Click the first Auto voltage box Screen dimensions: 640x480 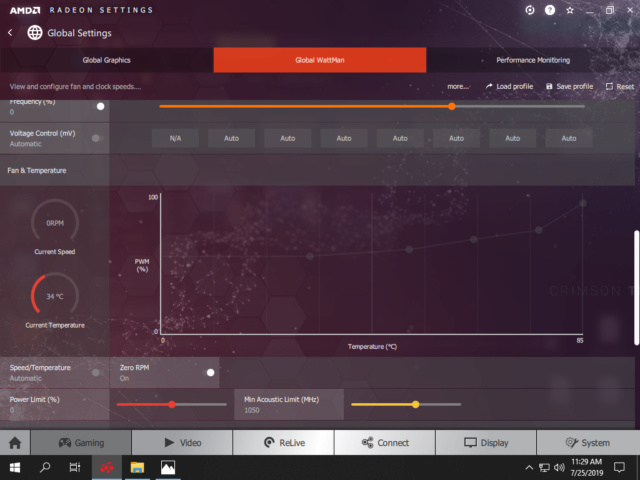click(231, 138)
